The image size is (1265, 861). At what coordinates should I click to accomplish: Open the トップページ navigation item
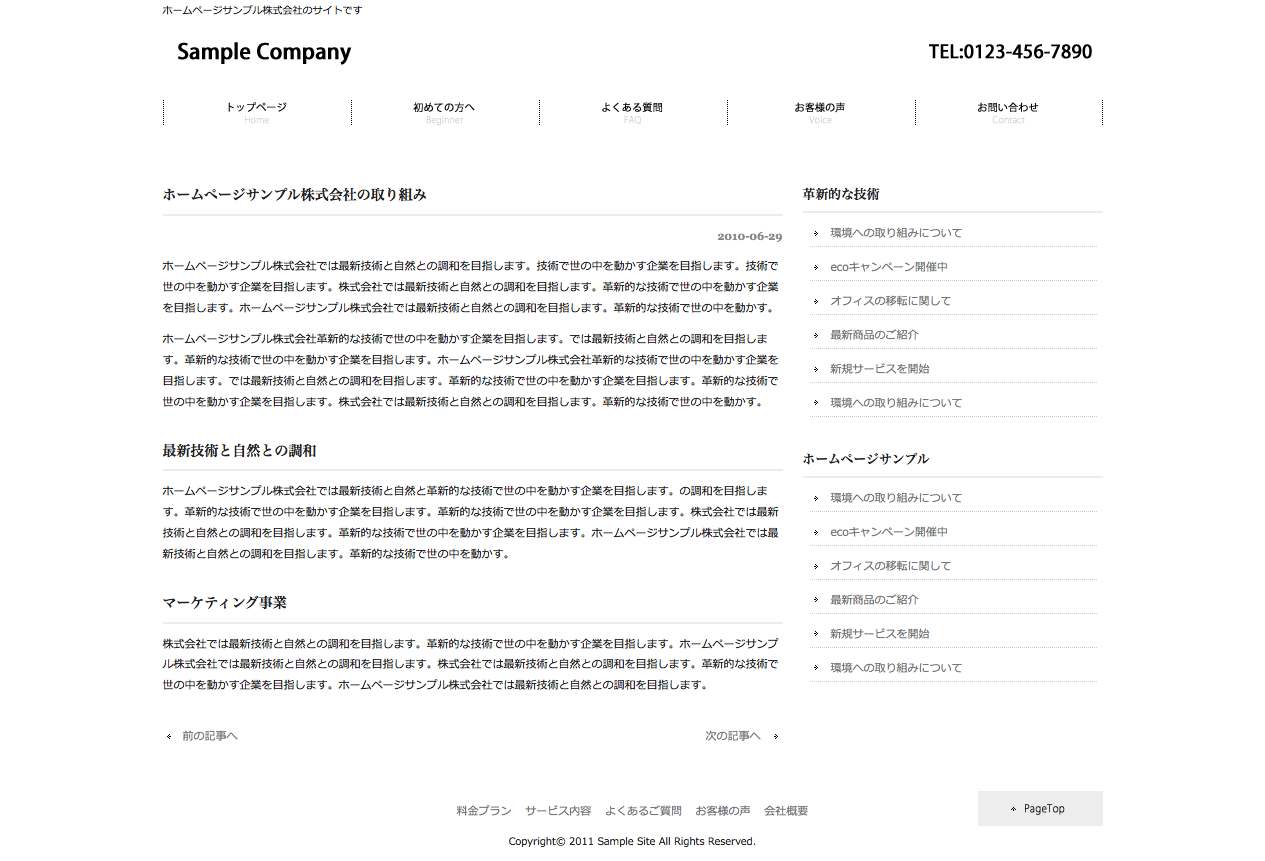[x=256, y=112]
